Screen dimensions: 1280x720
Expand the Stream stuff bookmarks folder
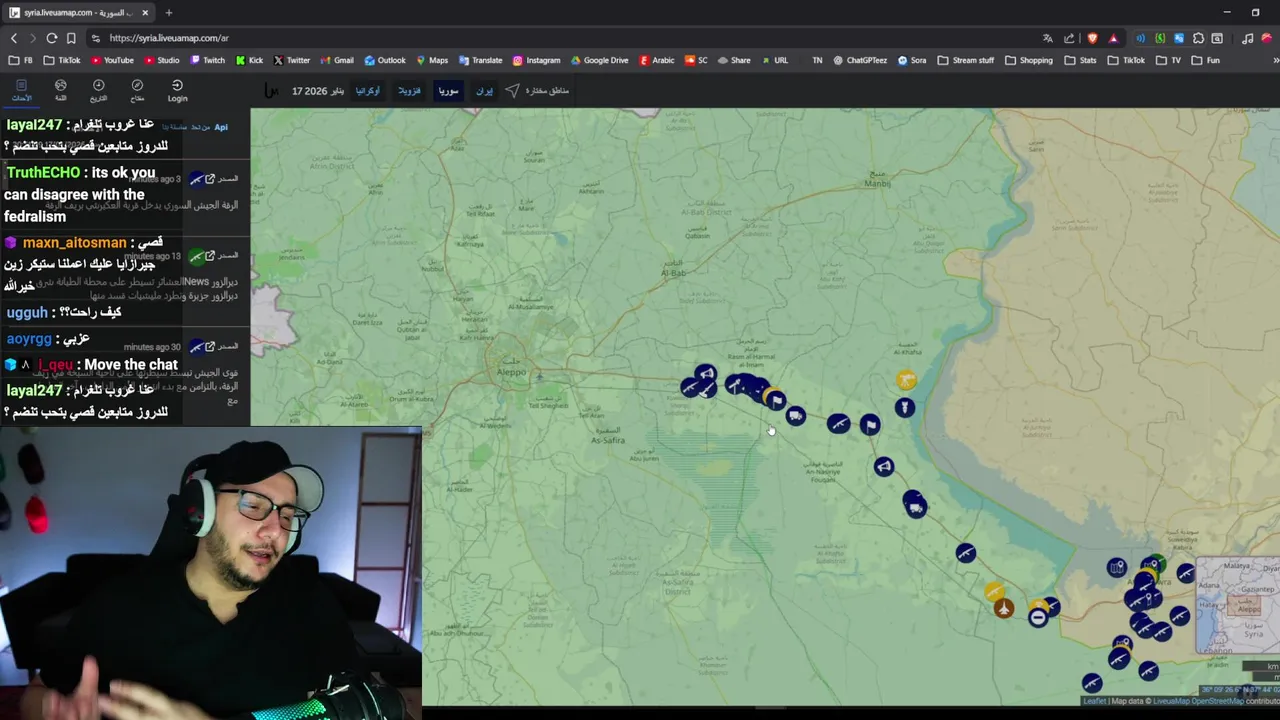[x=965, y=60]
